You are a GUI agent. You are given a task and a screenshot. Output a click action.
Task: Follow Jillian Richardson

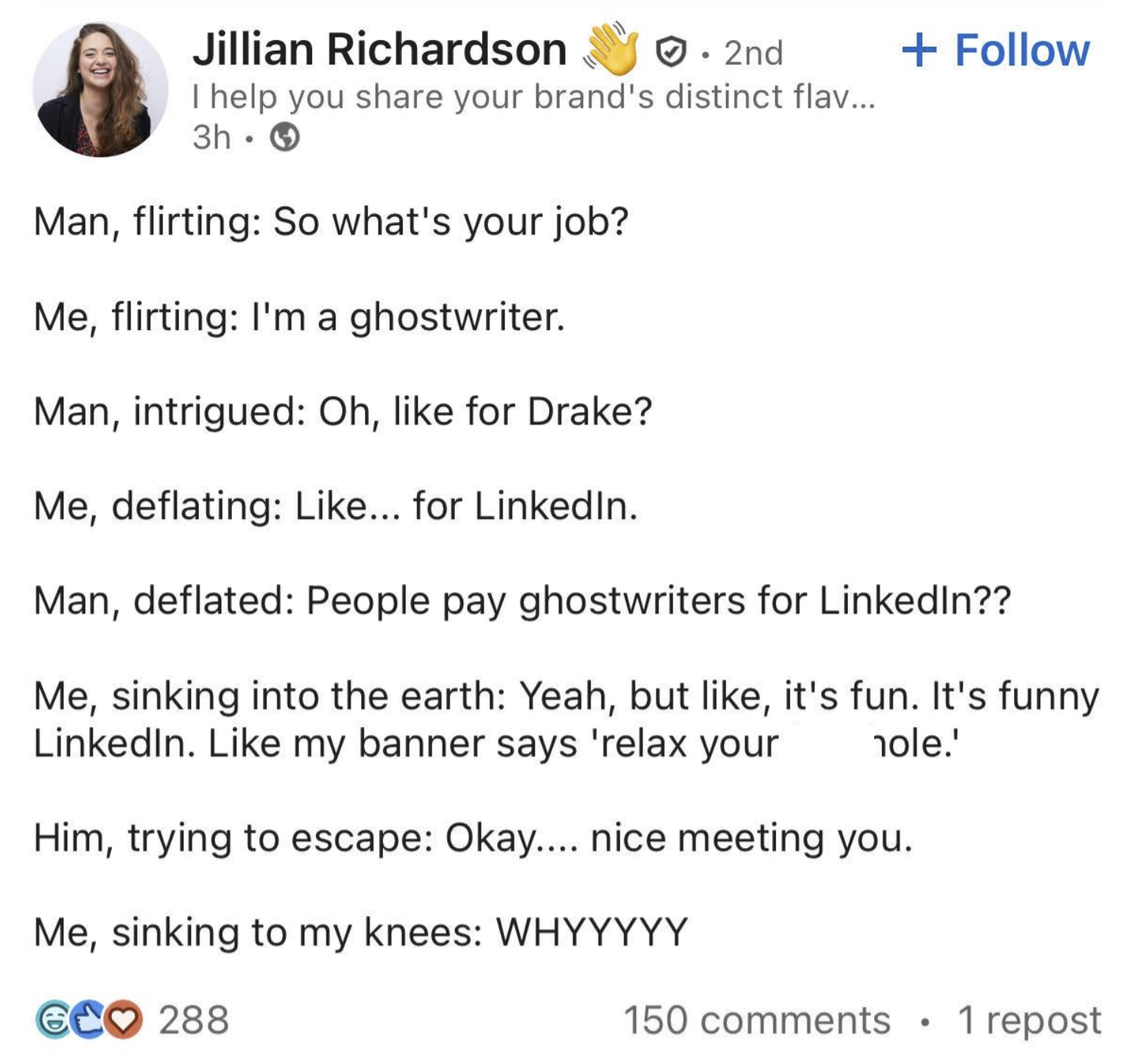pyautogui.click(x=996, y=51)
